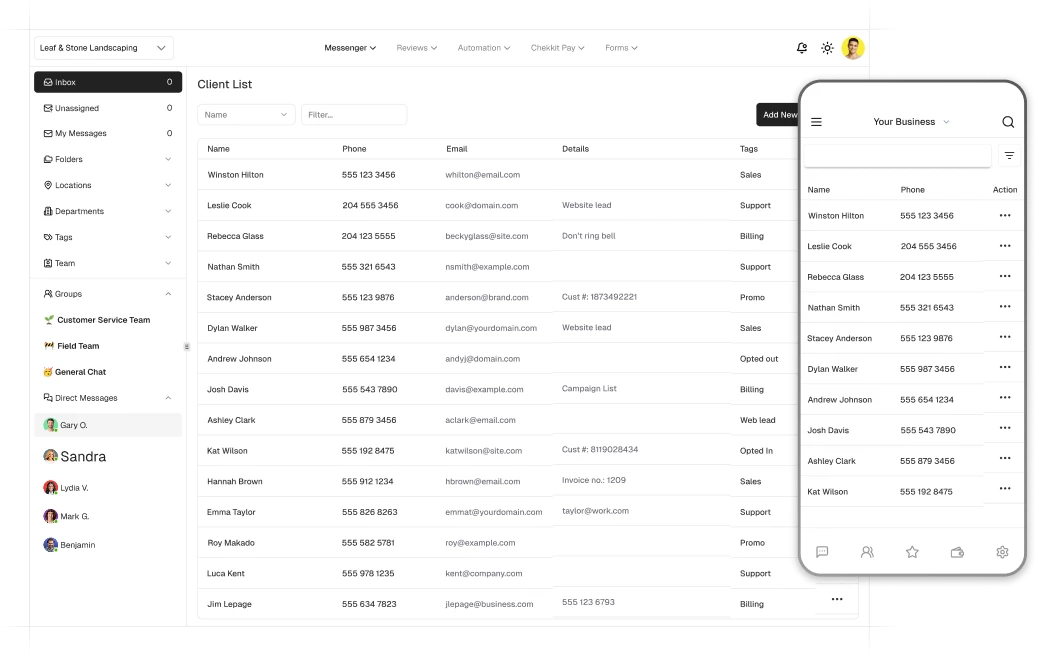This screenshot has width=1037, height=656.
Task: Tap the search magnifier in the mobile header
Action: click(1008, 121)
